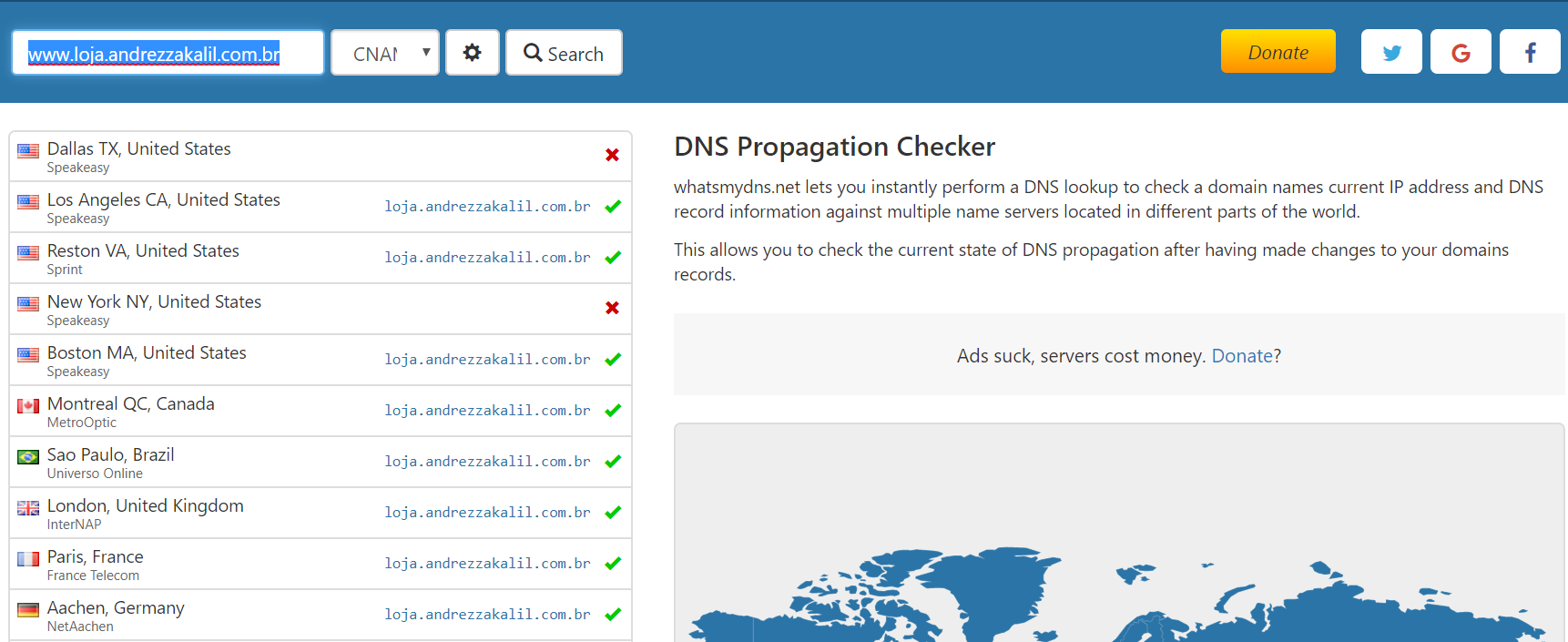
Task: Open the Aachen CNAME result
Action: pyautogui.click(x=487, y=615)
